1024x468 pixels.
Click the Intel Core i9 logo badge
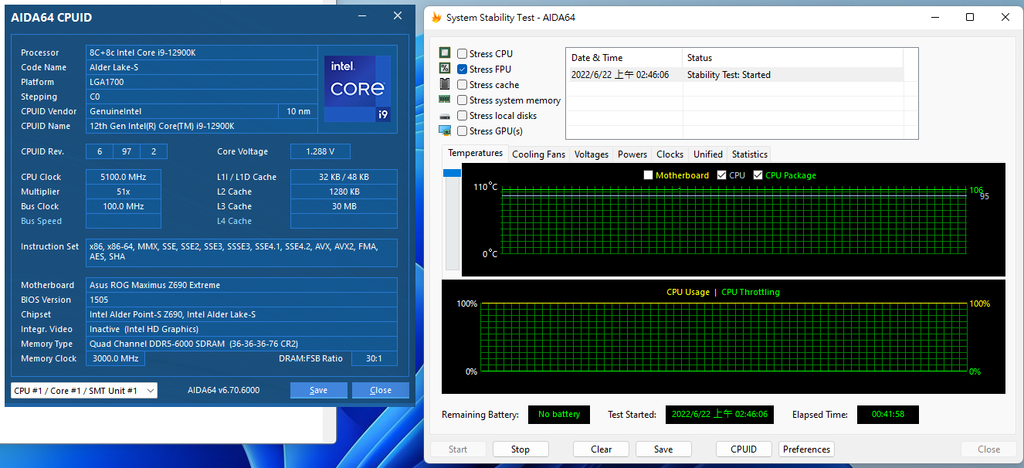click(357, 89)
